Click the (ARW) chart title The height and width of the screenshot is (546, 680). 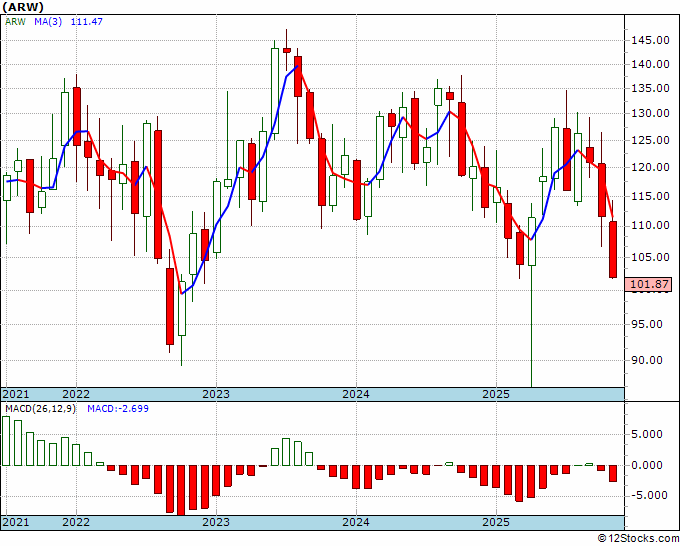click(x=23, y=7)
